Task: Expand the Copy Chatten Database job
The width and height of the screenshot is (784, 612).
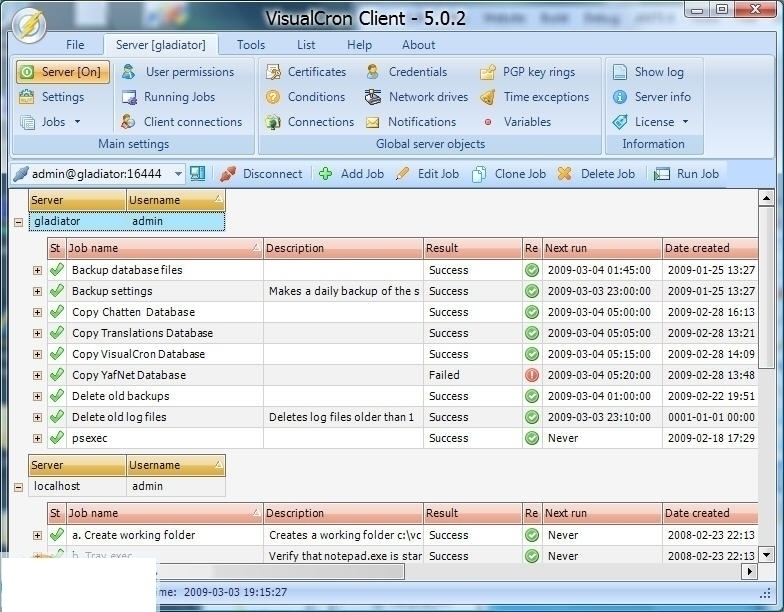Action: point(38,312)
